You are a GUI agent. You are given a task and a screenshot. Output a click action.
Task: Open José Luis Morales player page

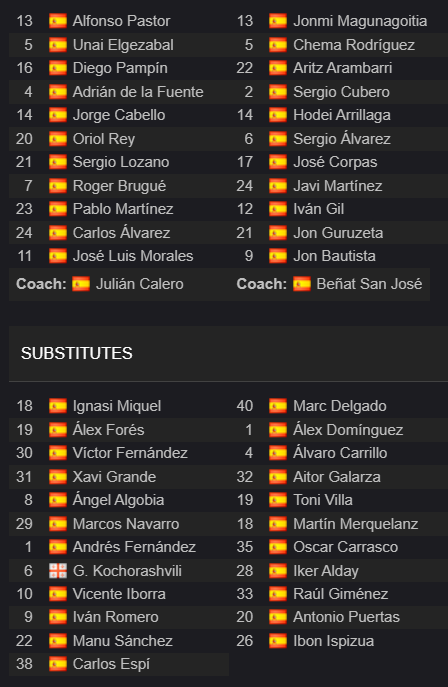pos(133,256)
